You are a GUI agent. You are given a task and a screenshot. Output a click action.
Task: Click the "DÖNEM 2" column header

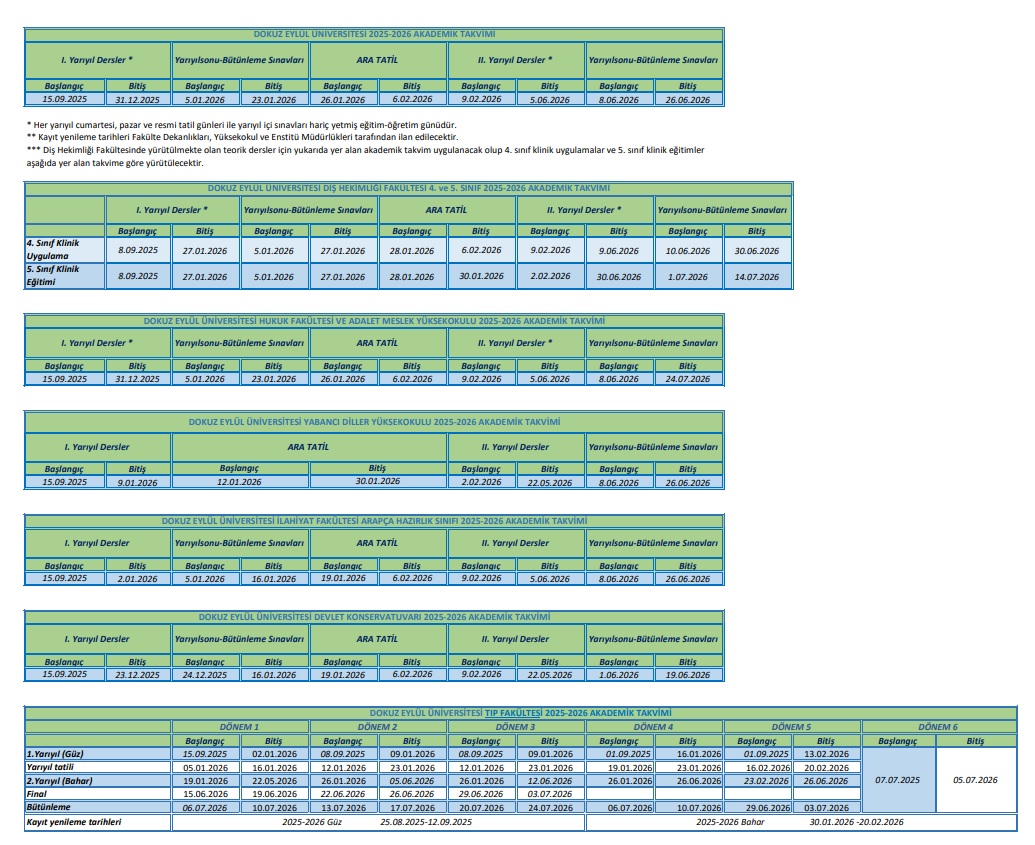pyautogui.click(x=378, y=727)
